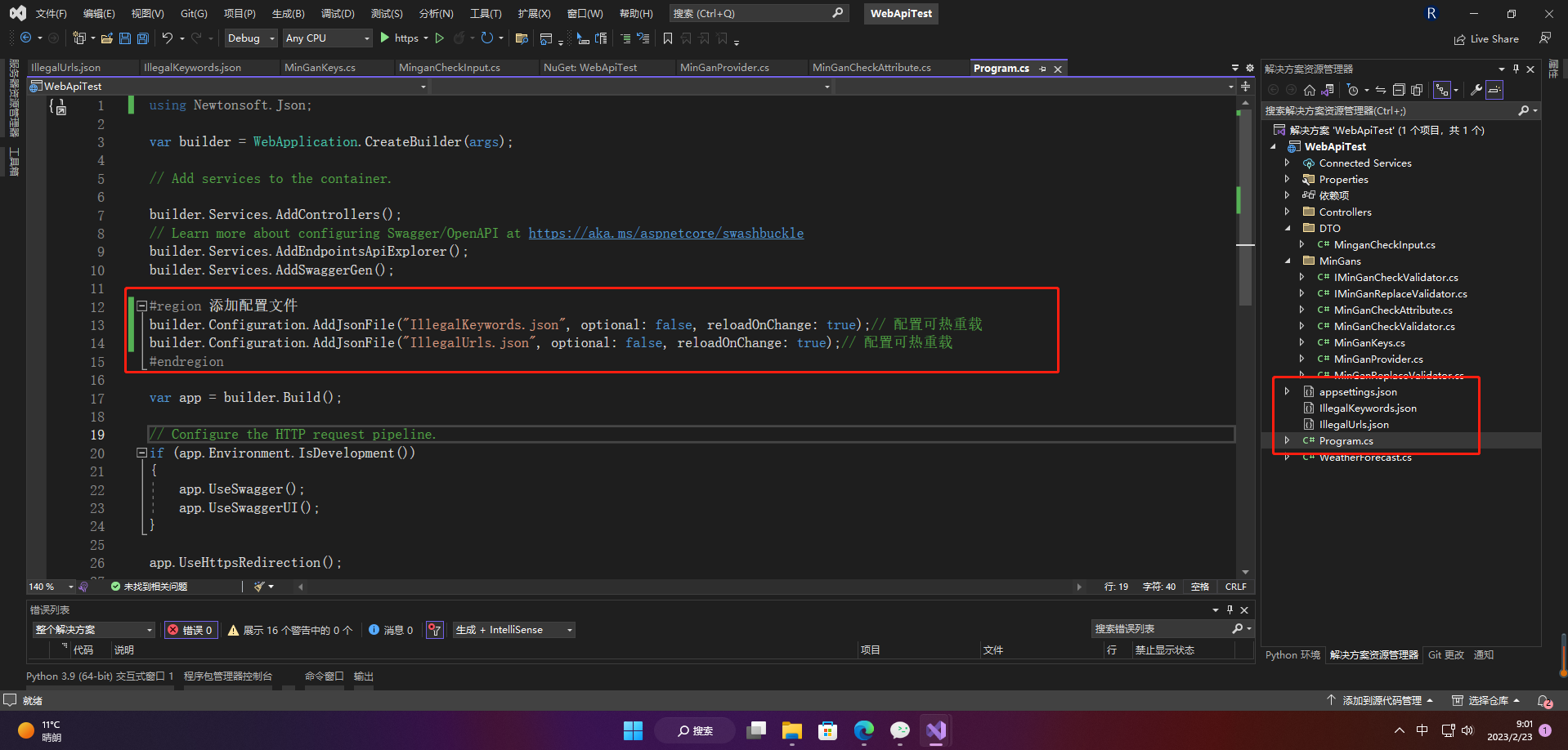The image size is (1568, 750).
Task: Click the comment-out selected lines icon
Action: tap(625, 38)
